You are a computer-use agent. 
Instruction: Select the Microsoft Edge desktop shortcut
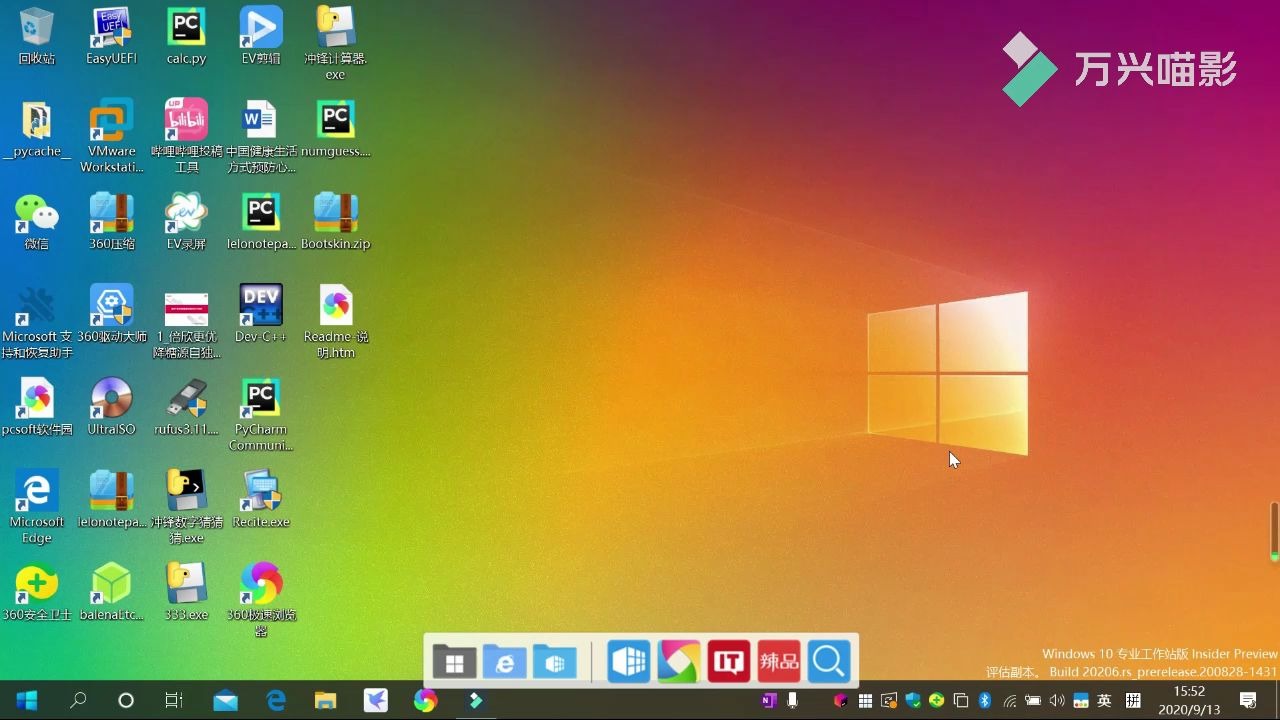pyautogui.click(x=37, y=507)
